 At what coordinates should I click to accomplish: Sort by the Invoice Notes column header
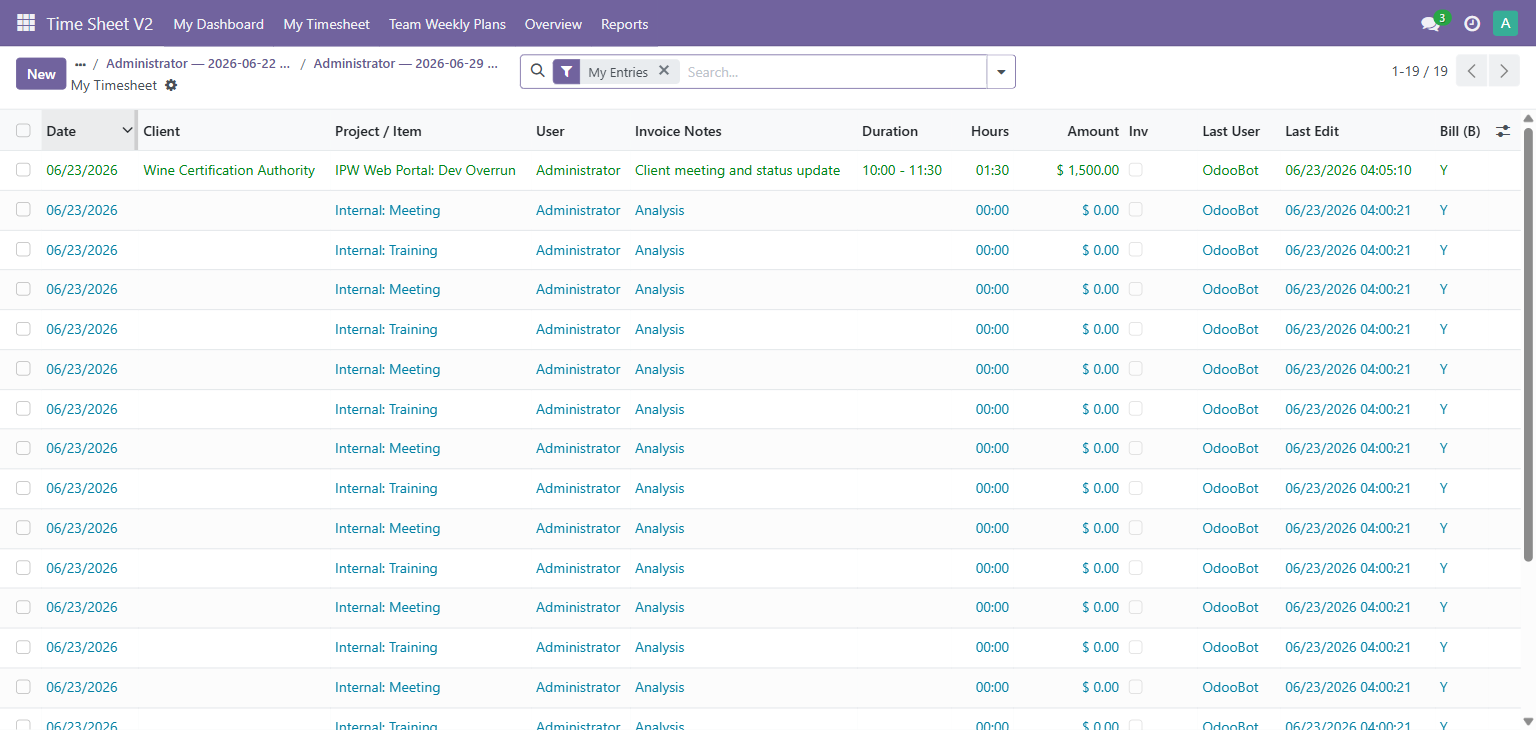point(678,131)
